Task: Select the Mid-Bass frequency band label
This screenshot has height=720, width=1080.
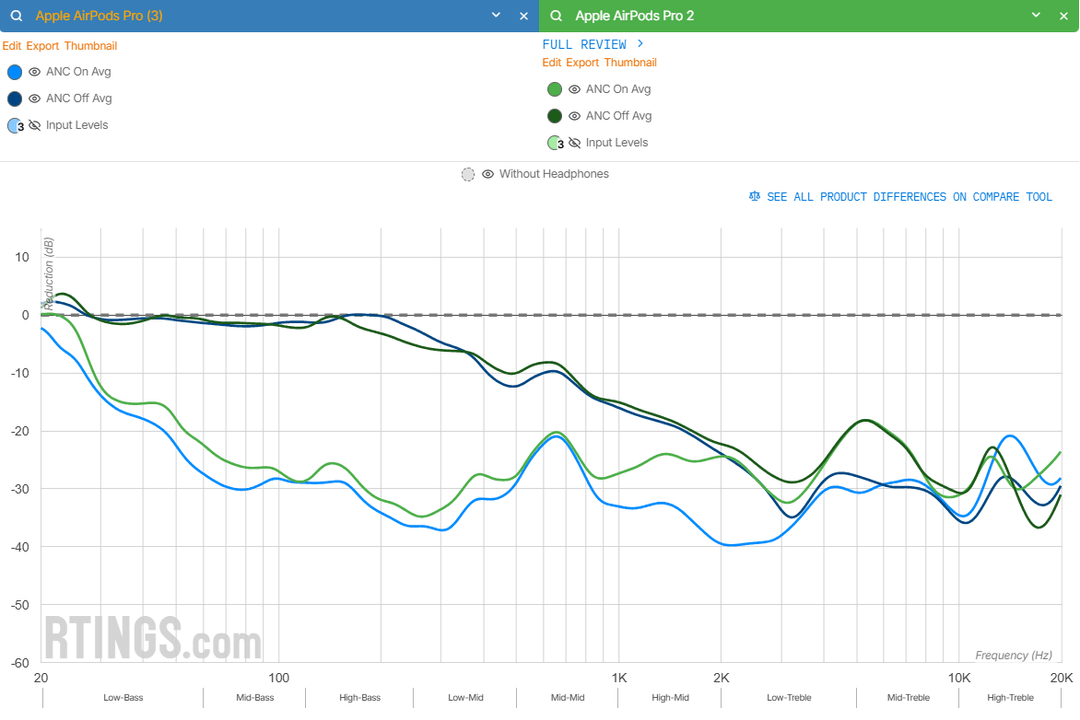Action: point(254,697)
